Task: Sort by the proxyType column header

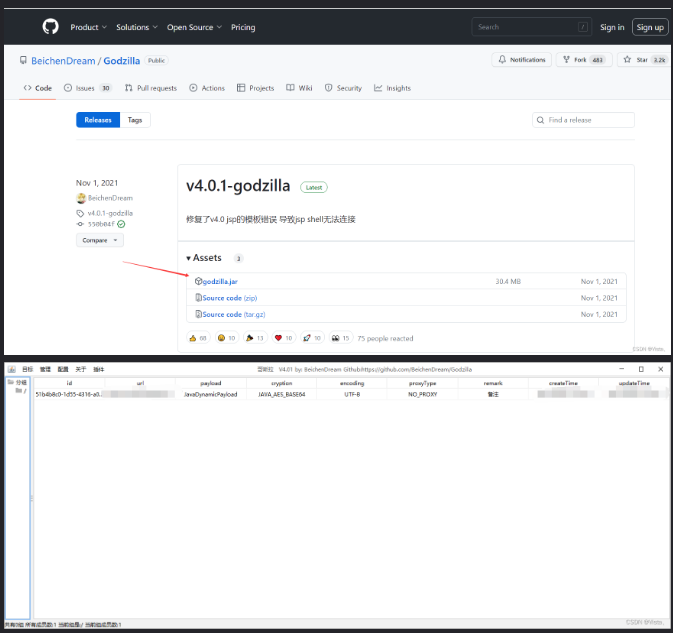Action: (422, 383)
